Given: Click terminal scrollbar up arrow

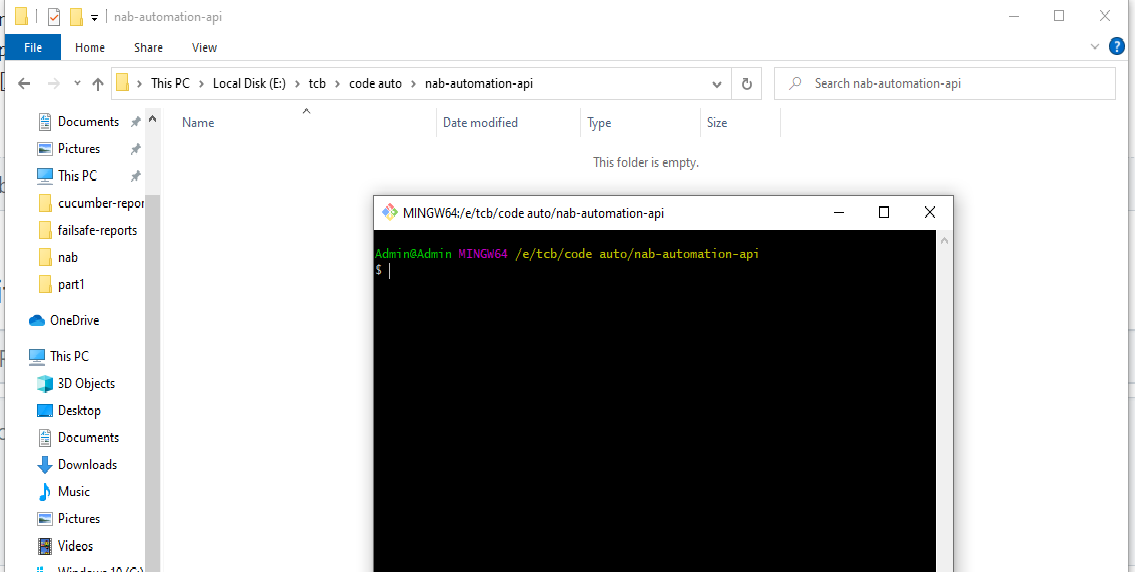Looking at the screenshot, I should (x=943, y=241).
